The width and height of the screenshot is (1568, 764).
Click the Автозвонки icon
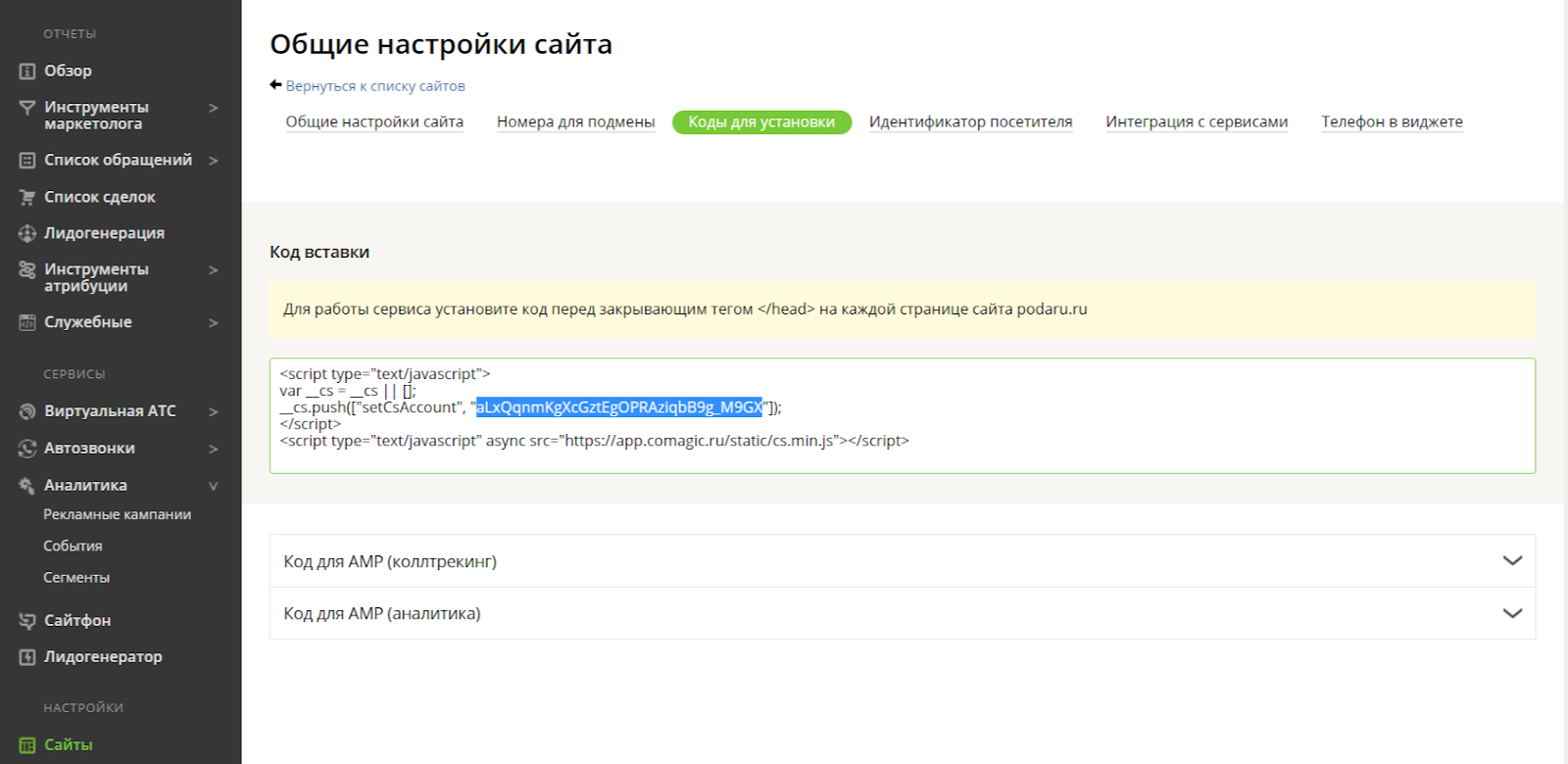(27, 449)
